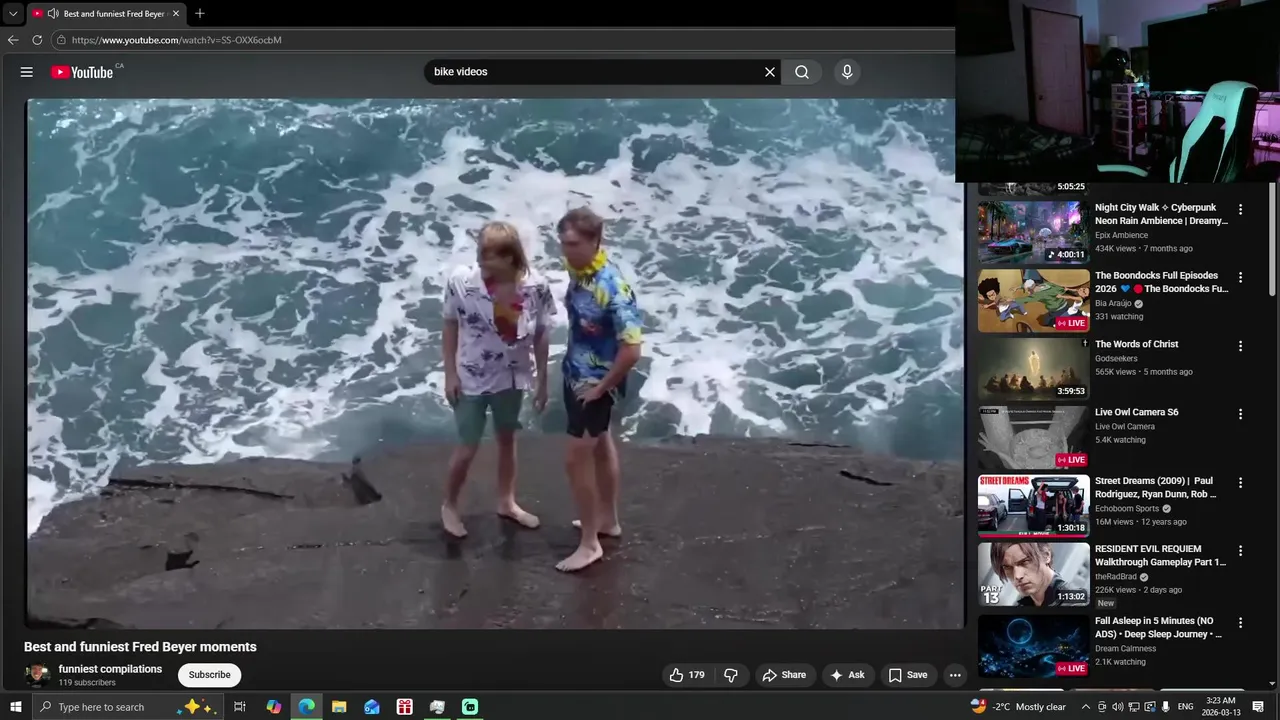The width and height of the screenshot is (1280, 720).
Task: Open Outlook mail from taskbar
Action: [x=372, y=707]
